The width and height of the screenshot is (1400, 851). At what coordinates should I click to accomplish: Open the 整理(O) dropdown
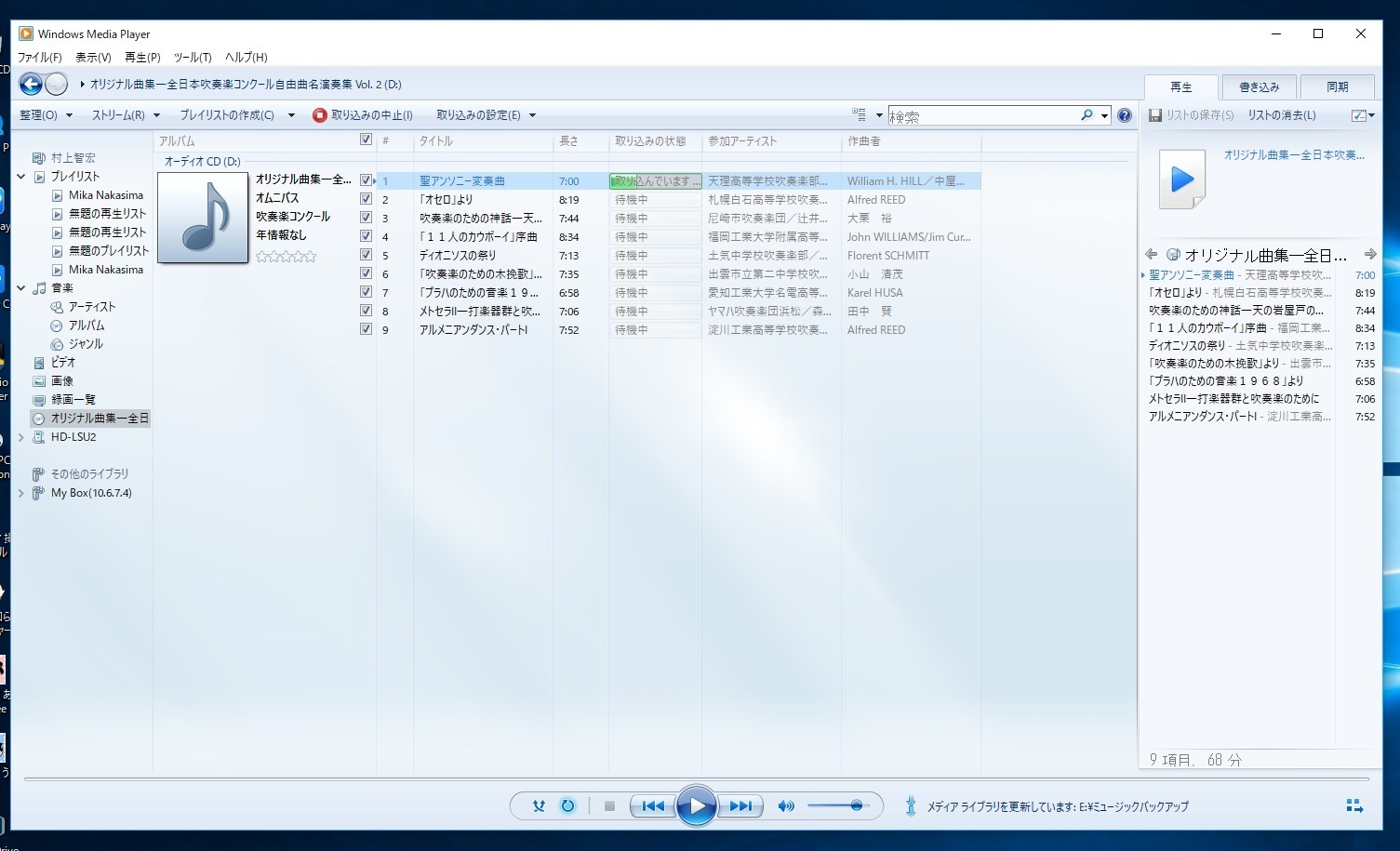(x=45, y=115)
